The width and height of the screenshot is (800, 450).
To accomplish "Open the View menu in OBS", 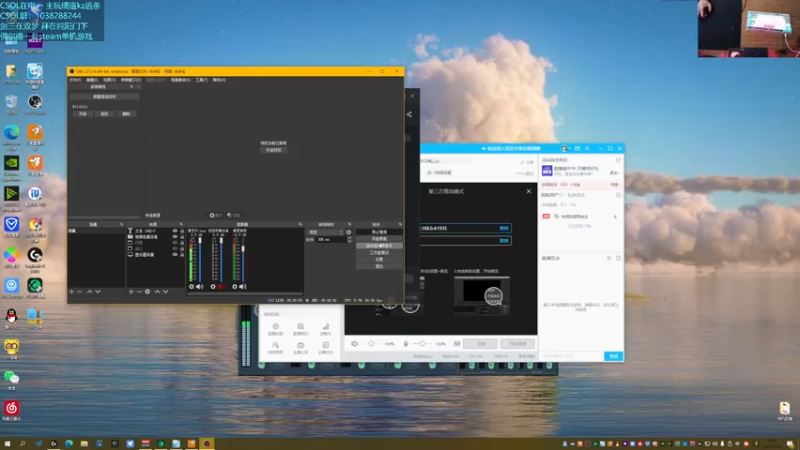I will point(109,80).
